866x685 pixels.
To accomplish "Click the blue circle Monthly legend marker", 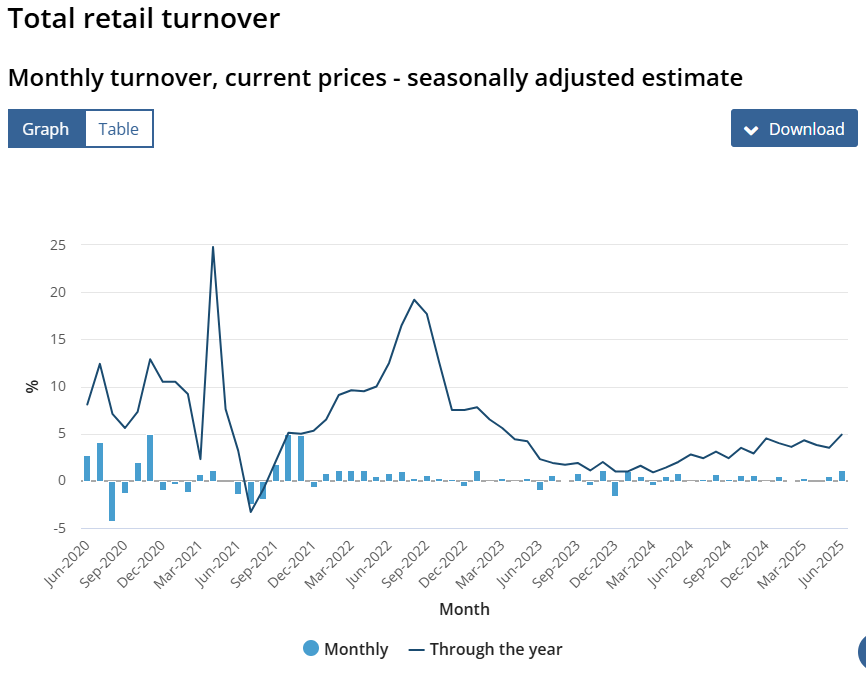I will pyautogui.click(x=311, y=649).
